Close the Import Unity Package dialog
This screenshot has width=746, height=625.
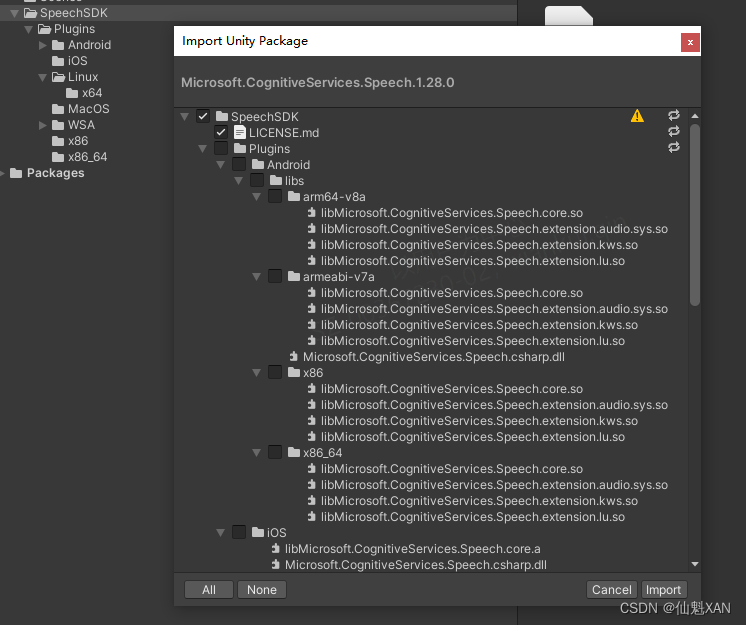pyautogui.click(x=690, y=42)
